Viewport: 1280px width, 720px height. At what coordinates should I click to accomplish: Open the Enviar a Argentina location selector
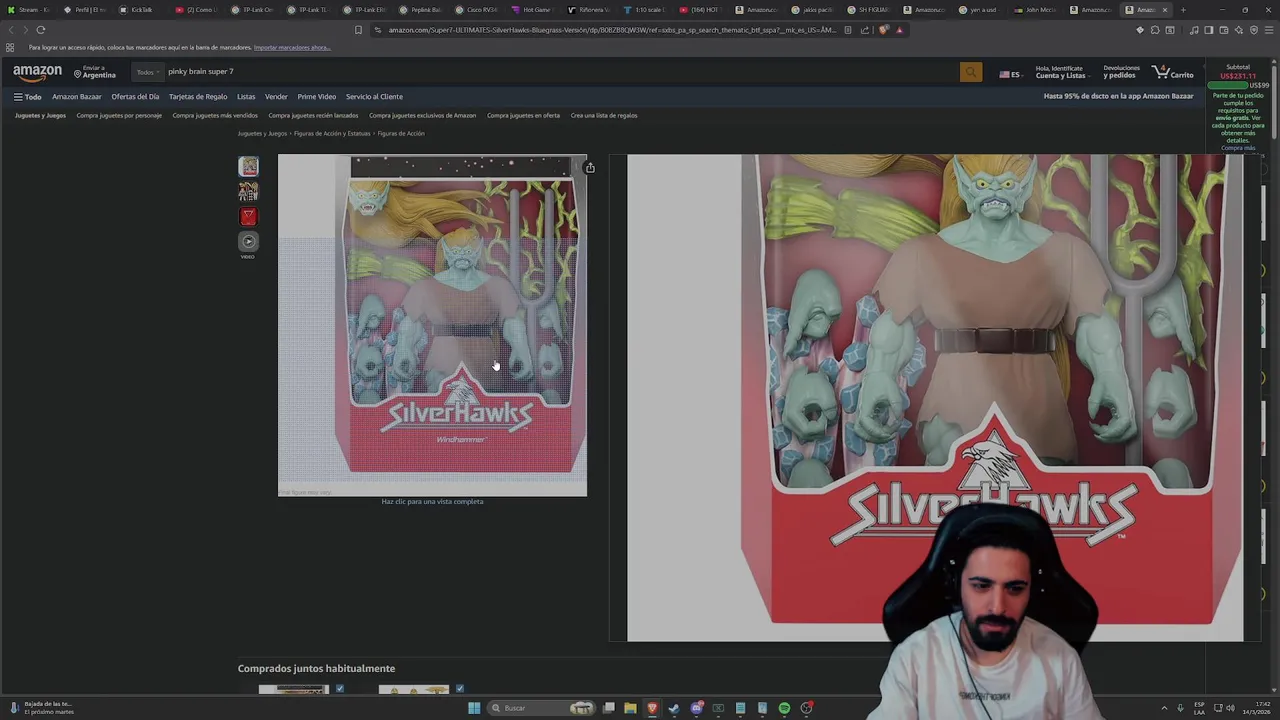tap(94, 72)
